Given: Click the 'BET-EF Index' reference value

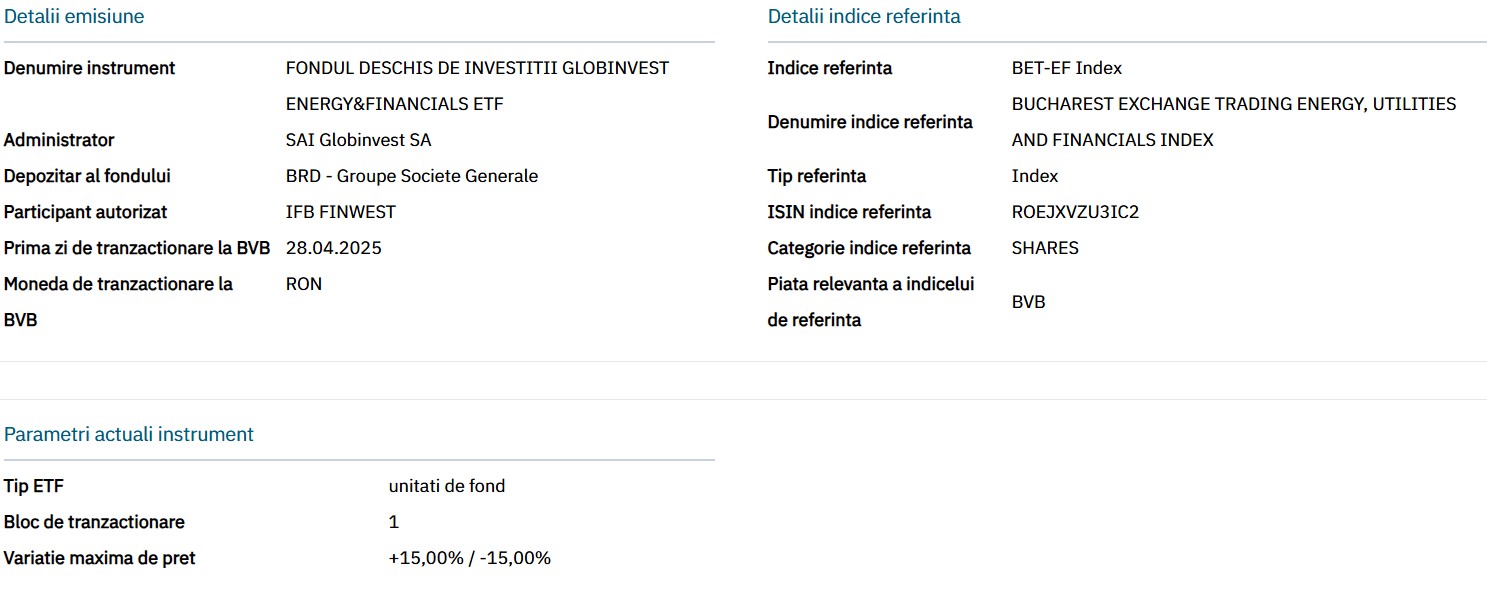Looking at the screenshot, I should [x=1067, y=69].
